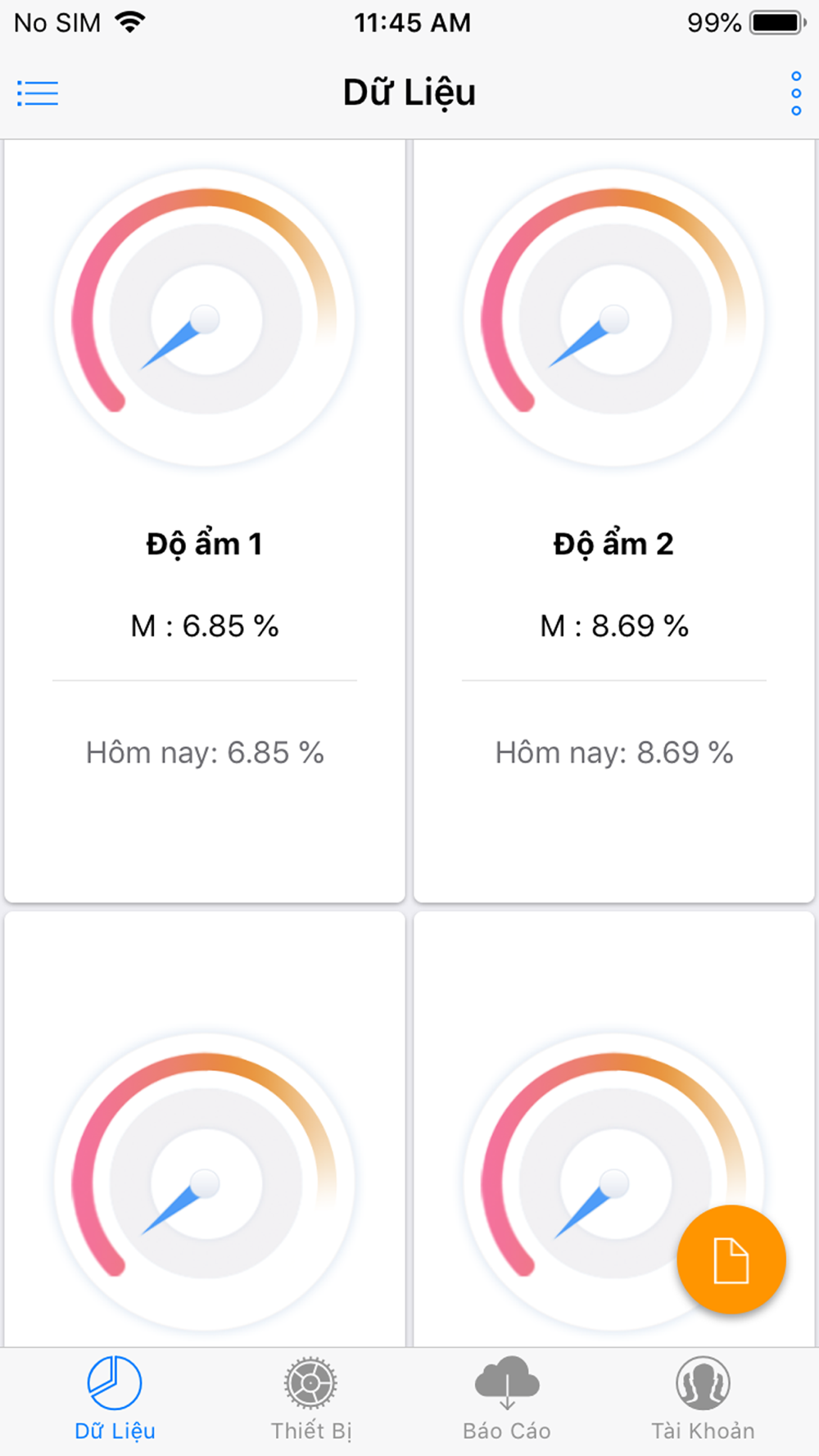
Task: Tap the battery status icon
Action: coord(778,22)
